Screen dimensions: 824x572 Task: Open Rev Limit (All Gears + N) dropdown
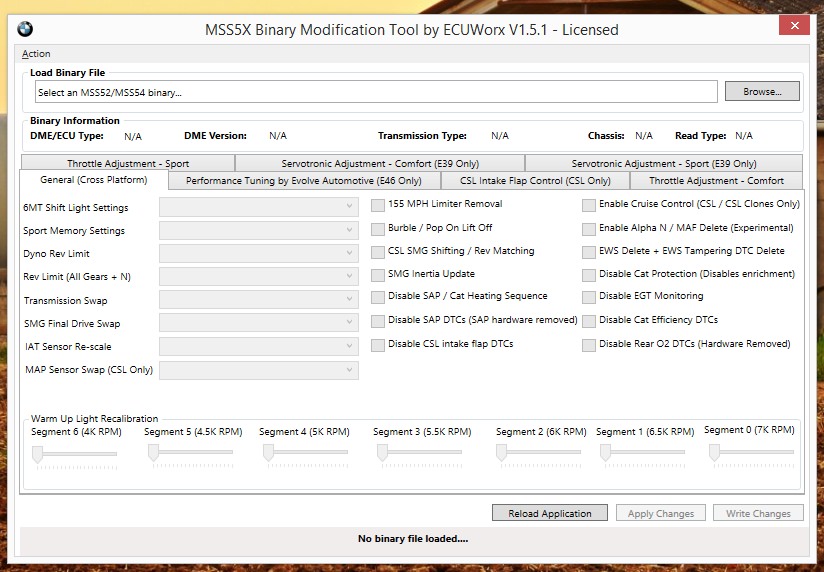pyautogui.click(x=259, y=276)
